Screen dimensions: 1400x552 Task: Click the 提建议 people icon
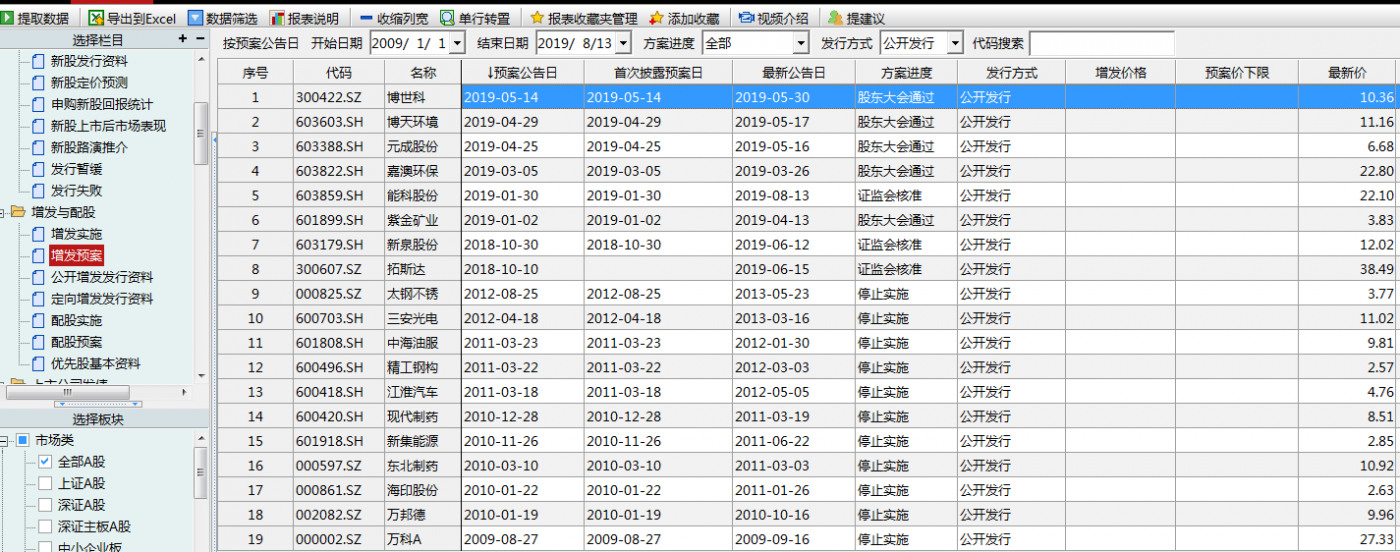click(835, 18)
